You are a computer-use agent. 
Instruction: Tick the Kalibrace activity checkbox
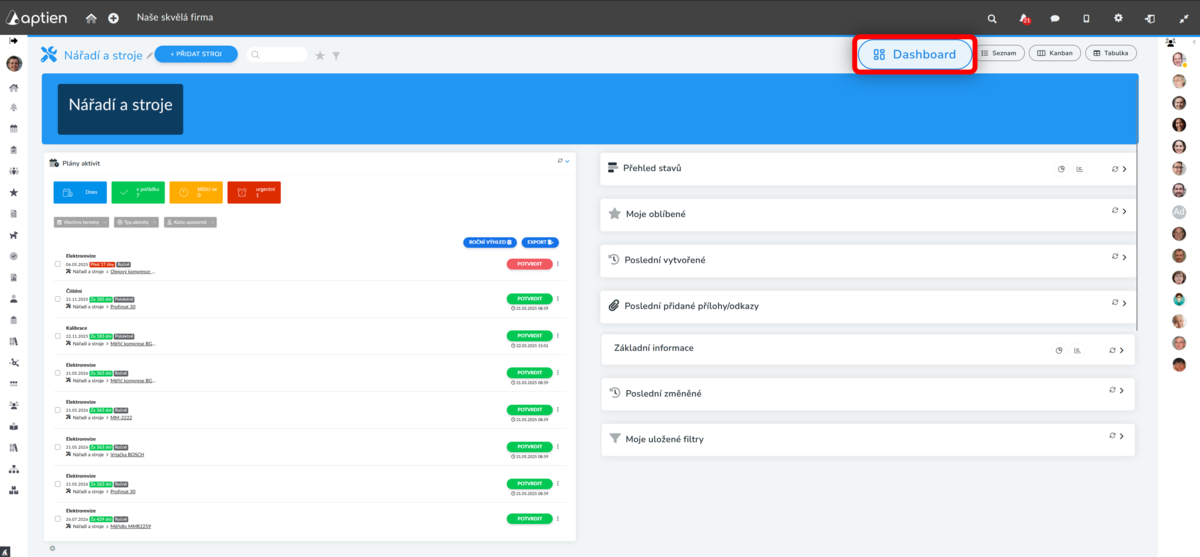(58, 335)
